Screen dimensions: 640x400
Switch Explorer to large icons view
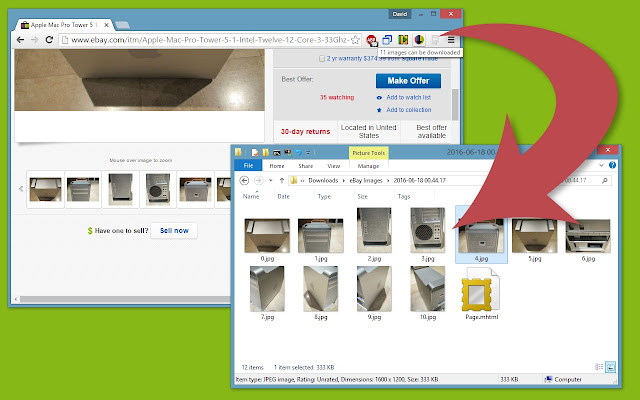pos(610,367)
